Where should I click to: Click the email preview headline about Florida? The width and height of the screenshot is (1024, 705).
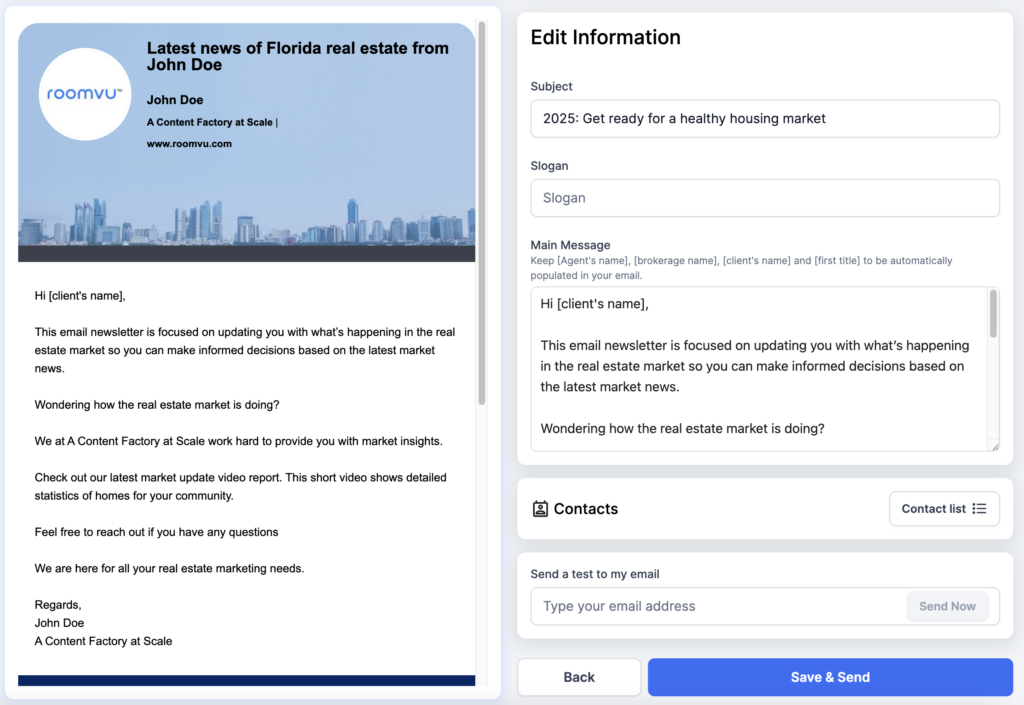pos(297,56)
